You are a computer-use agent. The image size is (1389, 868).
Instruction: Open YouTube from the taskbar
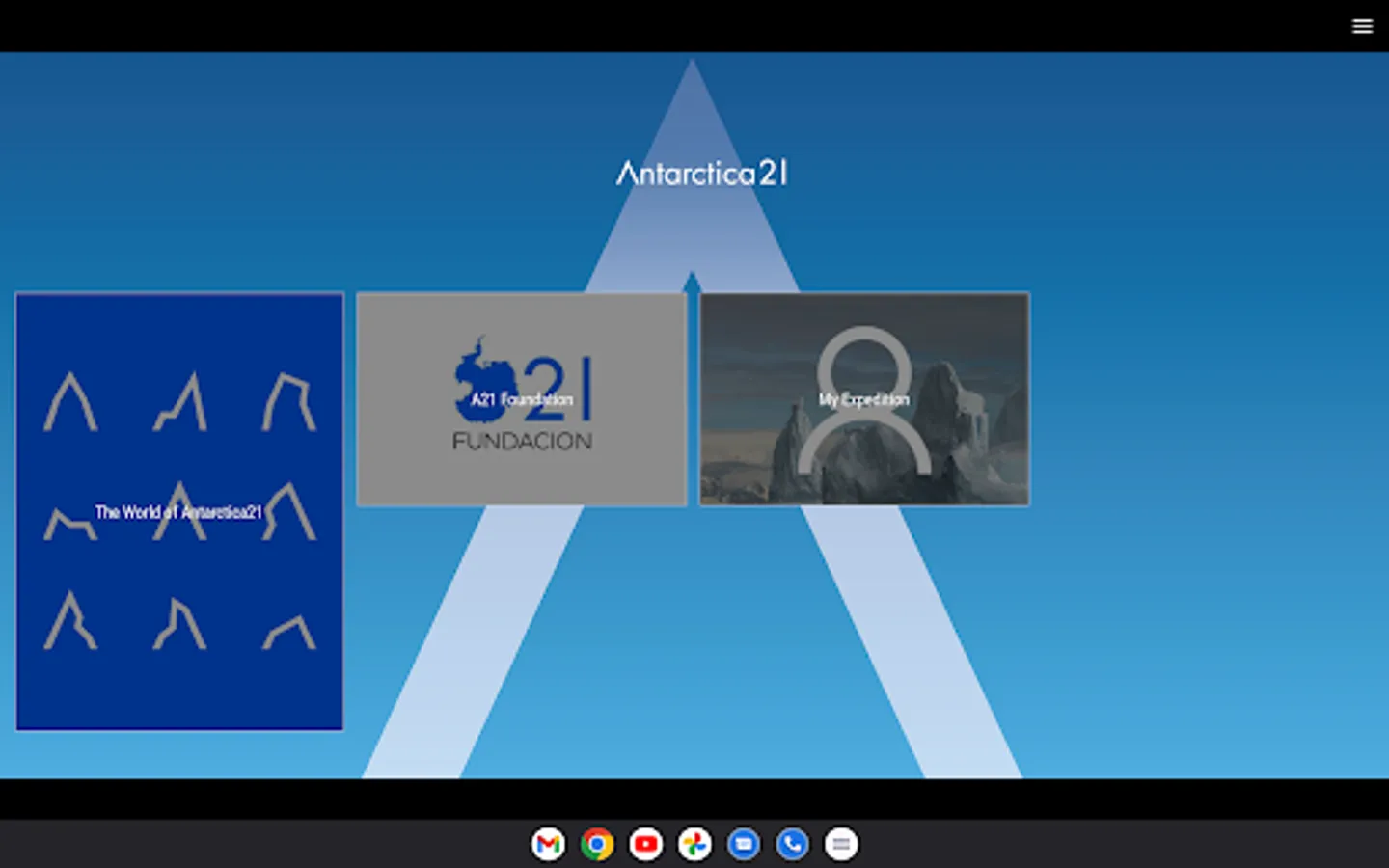pos(646,845)
